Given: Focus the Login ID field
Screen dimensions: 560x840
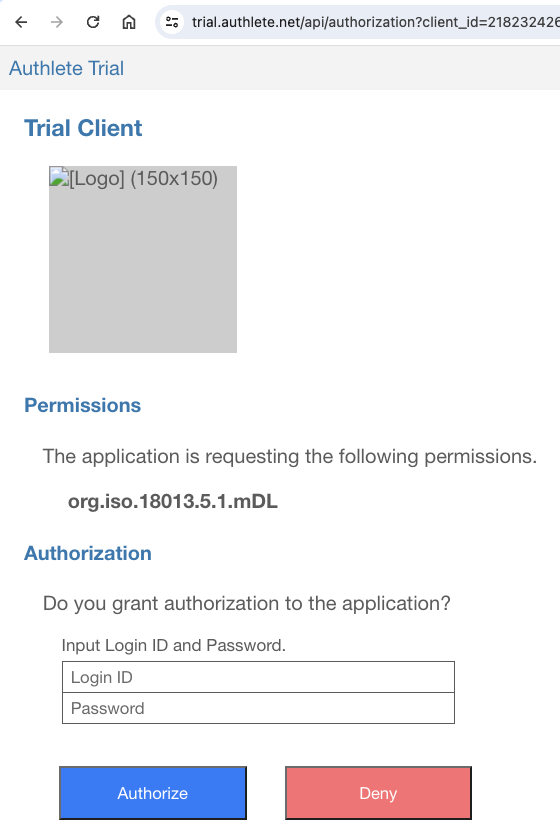Looking at the screenshot, I should tap(258, 677).
